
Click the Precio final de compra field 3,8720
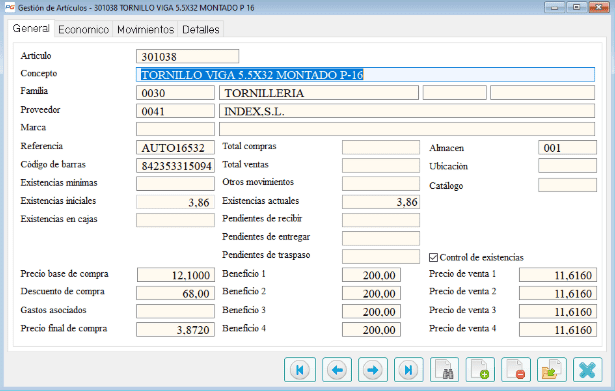click(175, 329)
